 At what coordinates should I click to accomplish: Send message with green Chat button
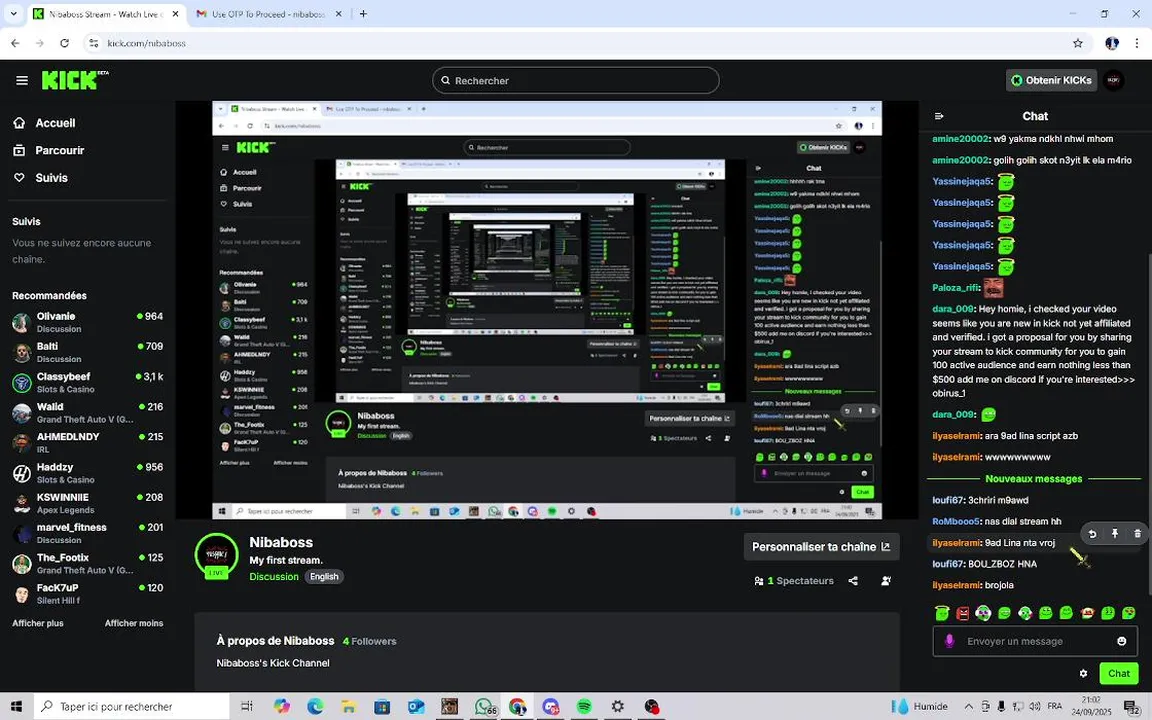pos(1118,673)
